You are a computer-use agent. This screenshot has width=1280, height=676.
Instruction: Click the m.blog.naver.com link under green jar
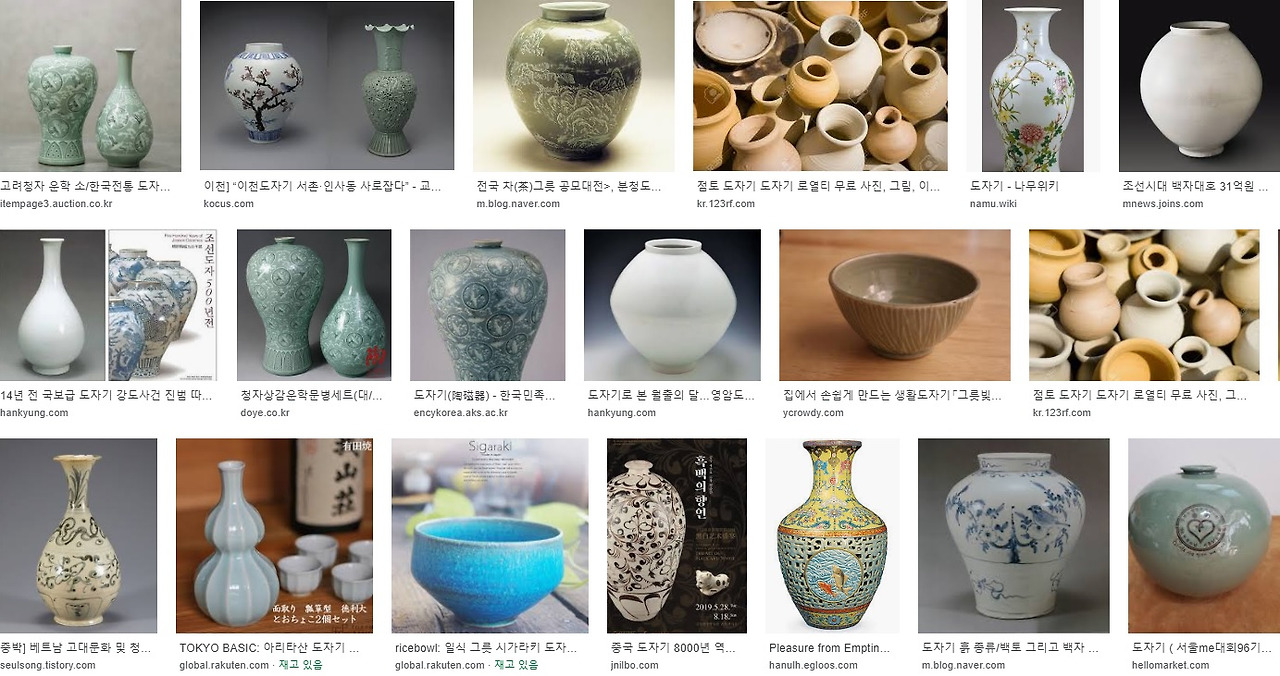pyautogui.click(x=518, y=204)
